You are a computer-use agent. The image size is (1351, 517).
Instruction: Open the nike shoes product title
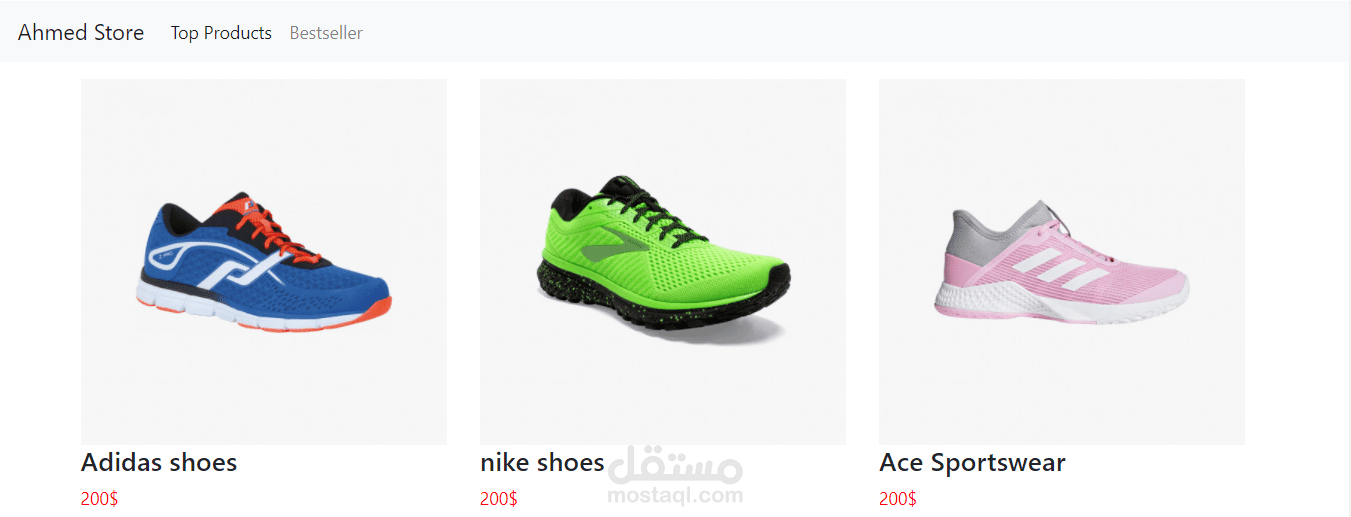(x=542, y=463)
